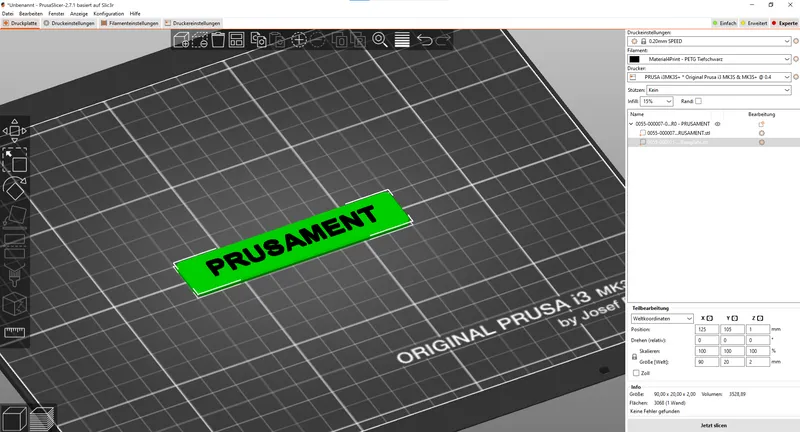Click Split to parts icon
This screenshot has width=800, height=432.
tap(358, 40)
